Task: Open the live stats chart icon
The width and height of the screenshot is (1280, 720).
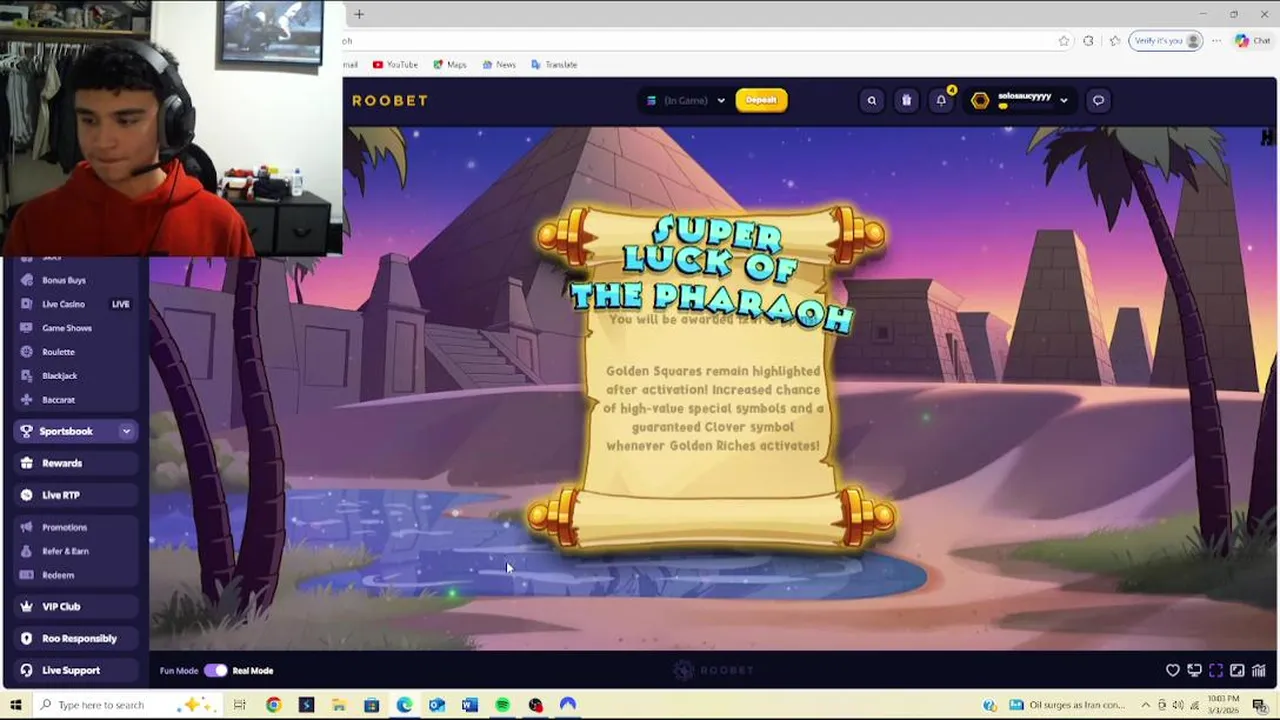Action: point(1259,671)
